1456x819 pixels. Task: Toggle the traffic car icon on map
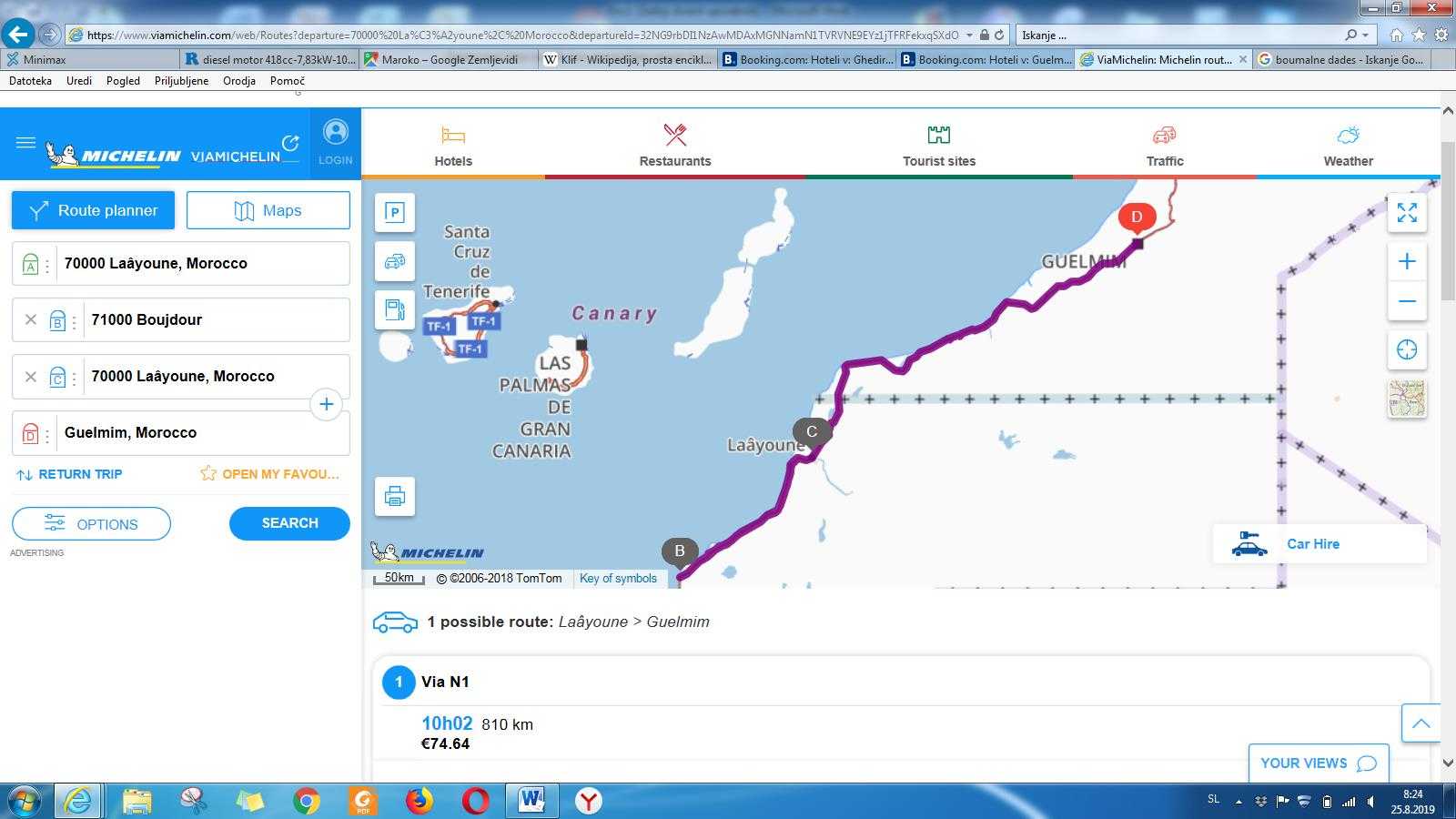(394, 261)
